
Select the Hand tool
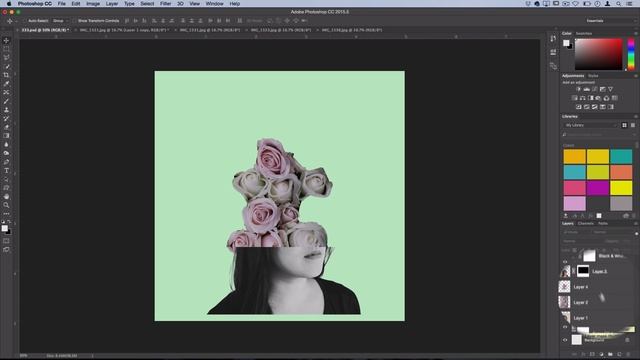coord(6,196)
